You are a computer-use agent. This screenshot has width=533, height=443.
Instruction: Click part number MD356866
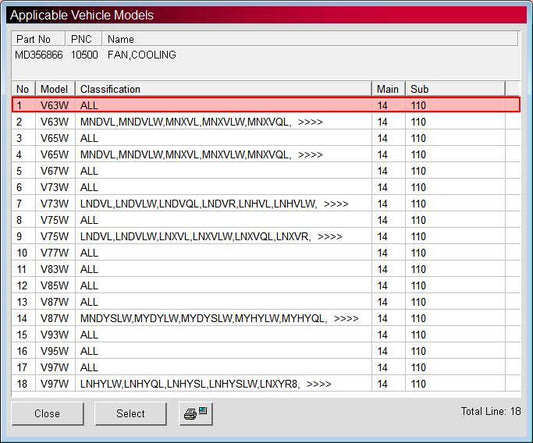(x=39, y=55)
